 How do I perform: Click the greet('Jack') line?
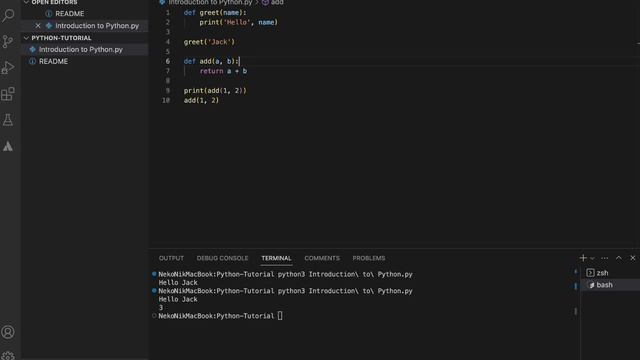(x=209, y=42)
